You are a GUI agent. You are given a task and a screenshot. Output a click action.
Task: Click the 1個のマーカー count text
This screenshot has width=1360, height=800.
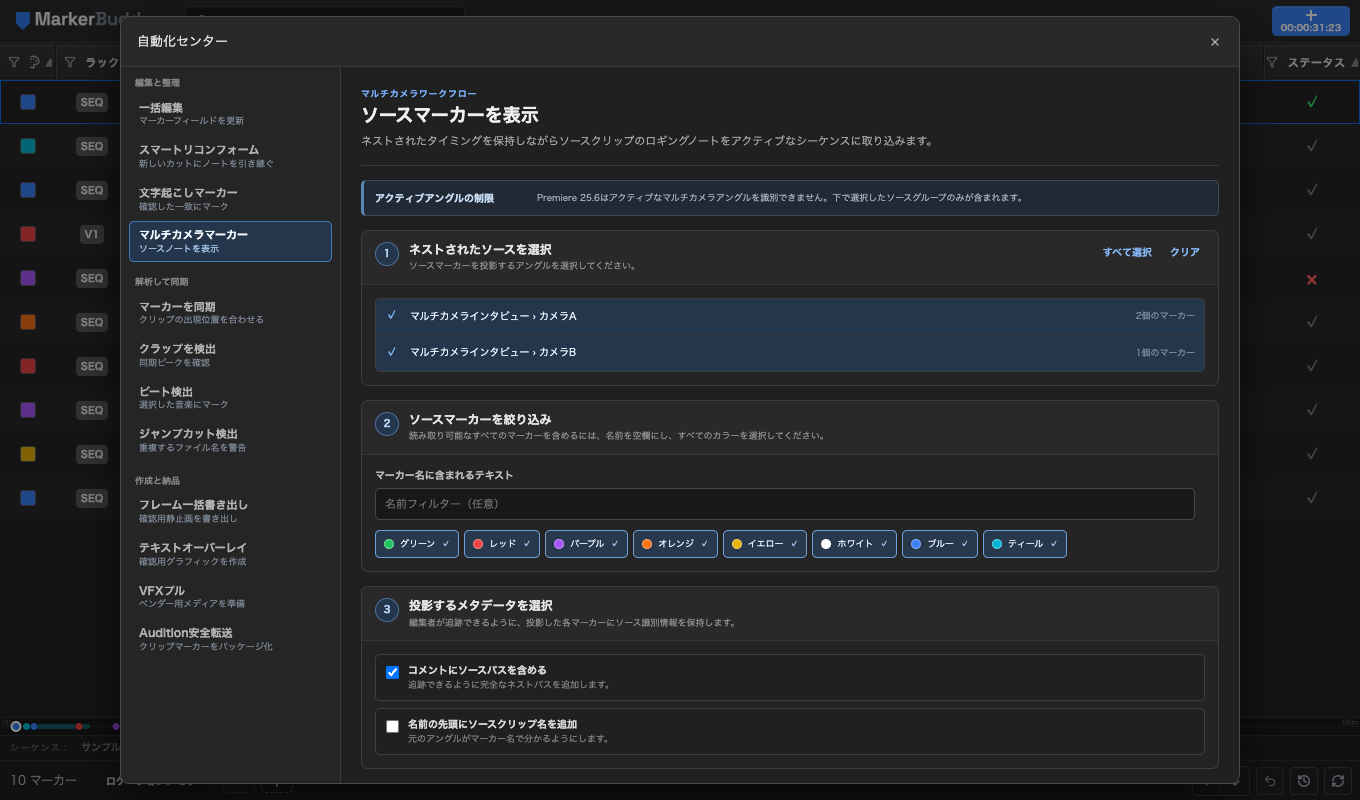click(x=1165, y=352)
